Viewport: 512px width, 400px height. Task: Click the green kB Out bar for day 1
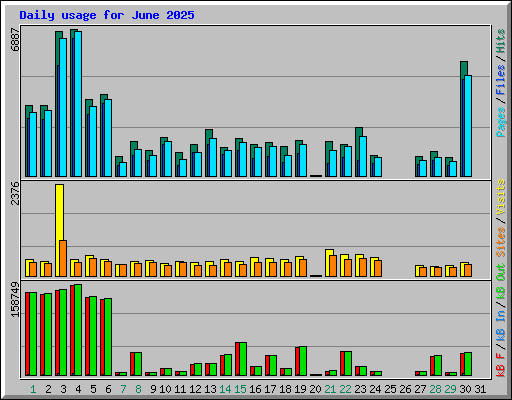point(33,334)
